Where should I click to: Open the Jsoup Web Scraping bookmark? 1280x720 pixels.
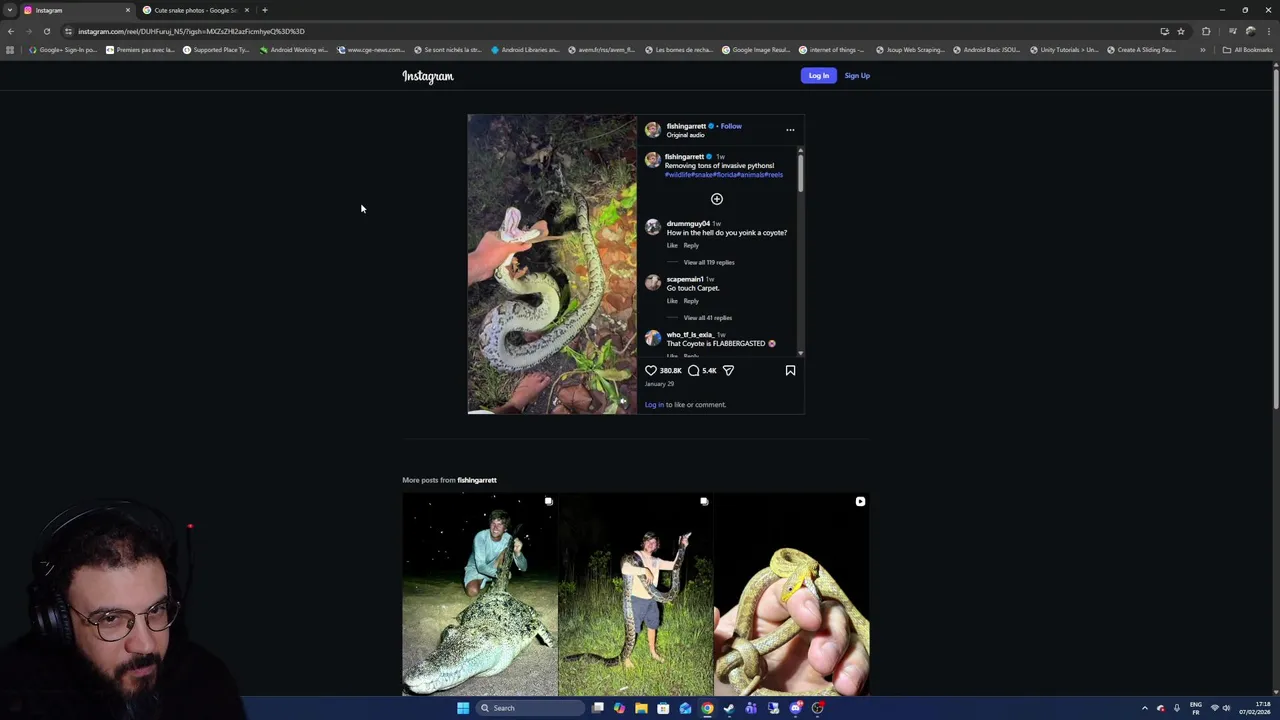910,50
